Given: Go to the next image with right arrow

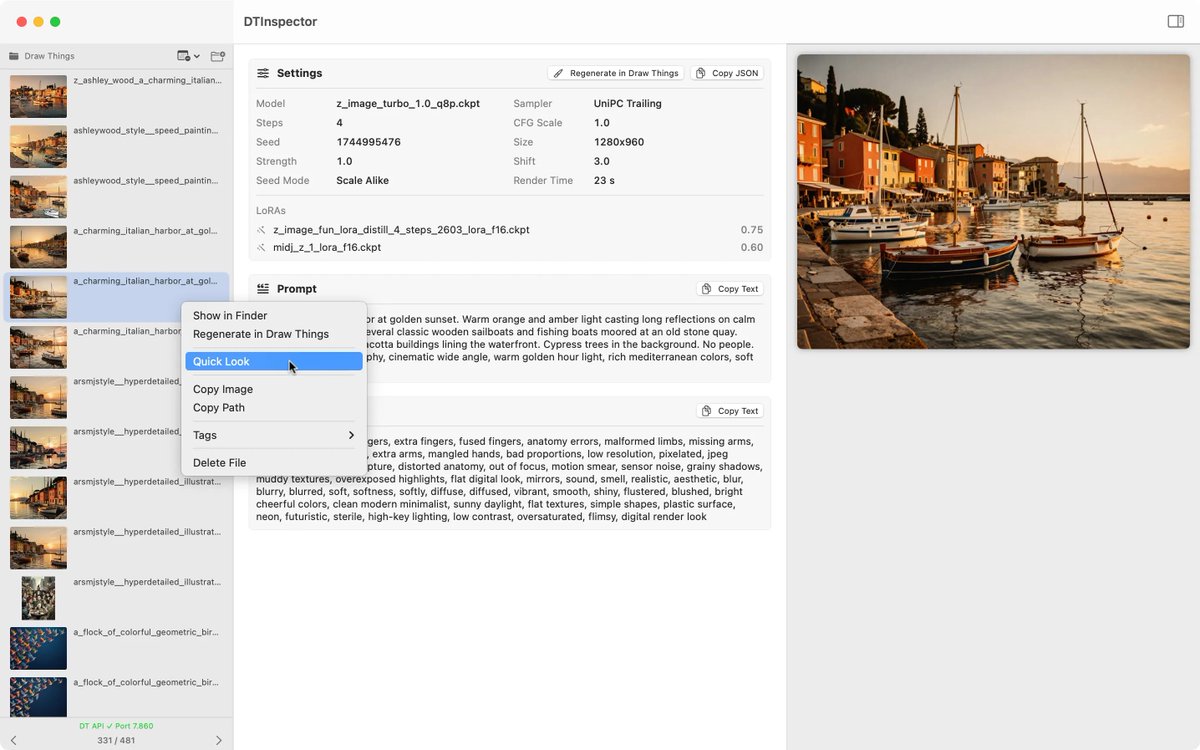Looking at the screenshot, I should pyautogui.click(x=219, y=740).
